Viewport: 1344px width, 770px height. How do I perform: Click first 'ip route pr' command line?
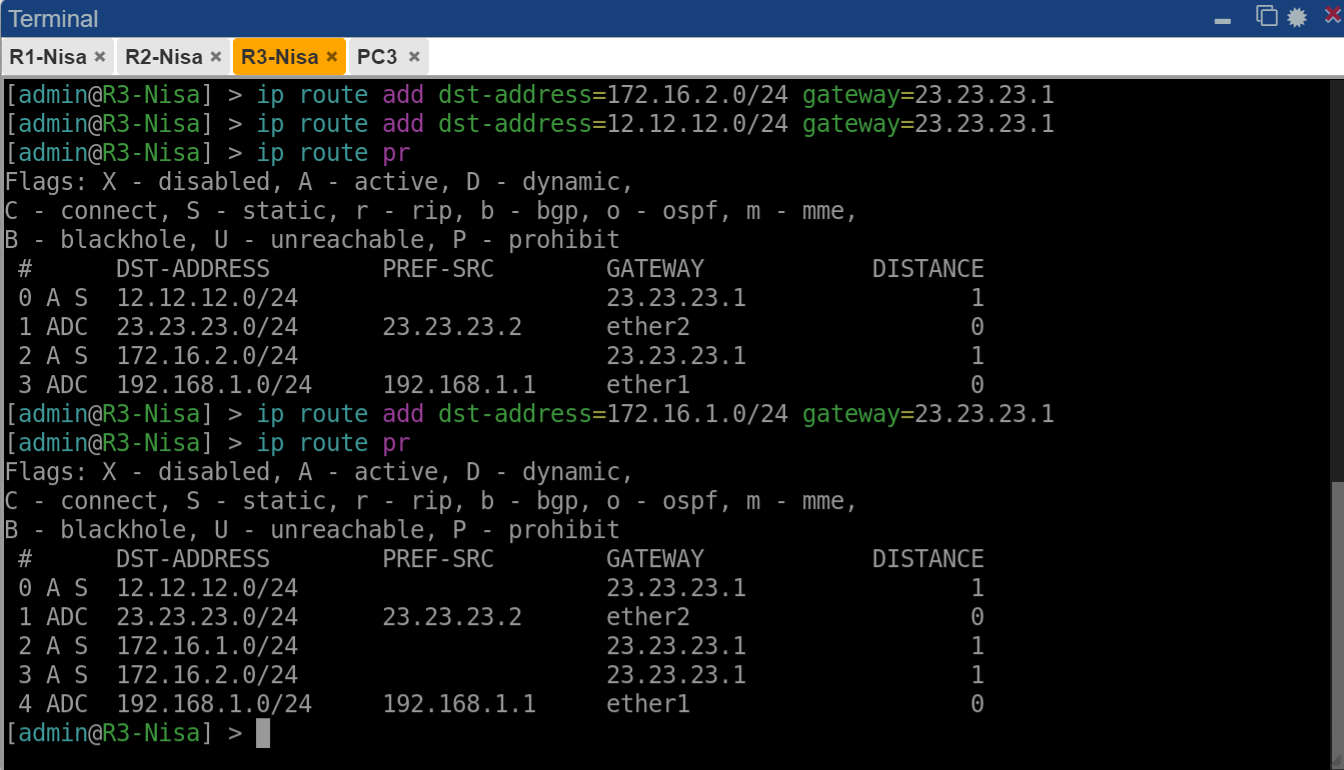333,153
